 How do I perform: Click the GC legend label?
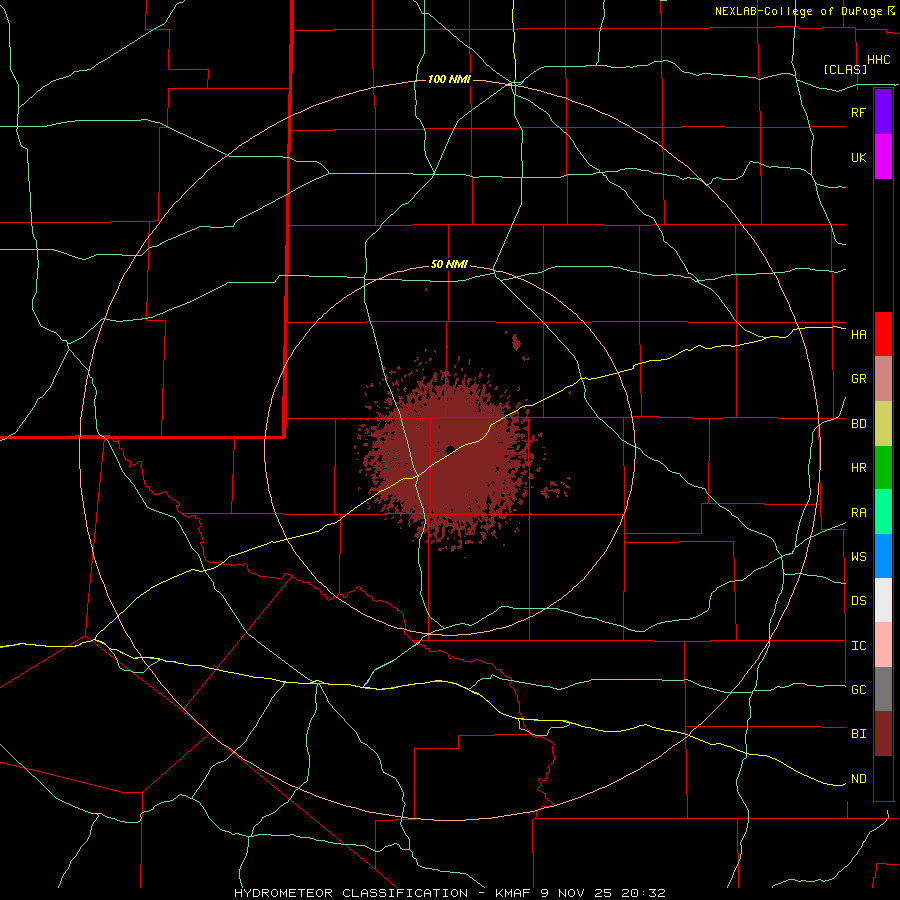pos(858,689)
